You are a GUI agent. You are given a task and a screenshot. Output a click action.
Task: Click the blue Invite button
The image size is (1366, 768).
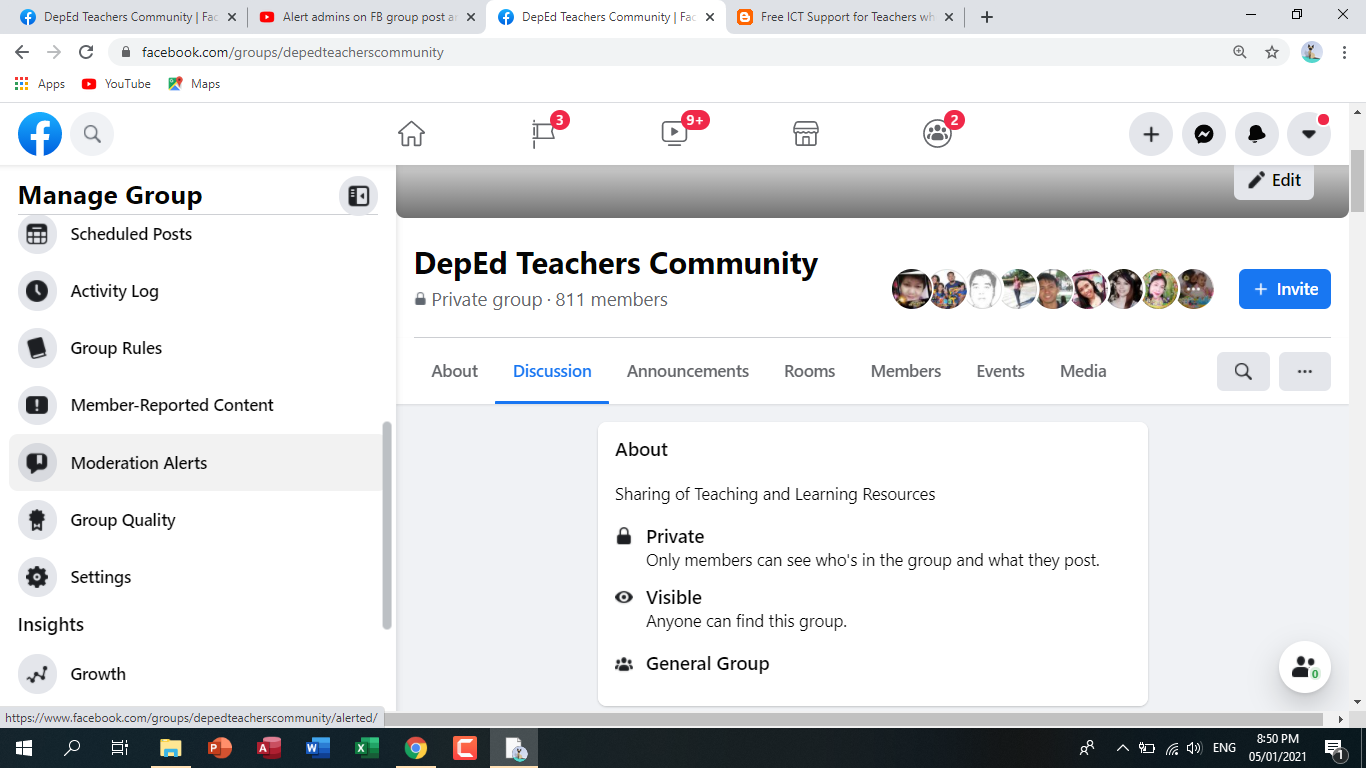point(1285,289)
